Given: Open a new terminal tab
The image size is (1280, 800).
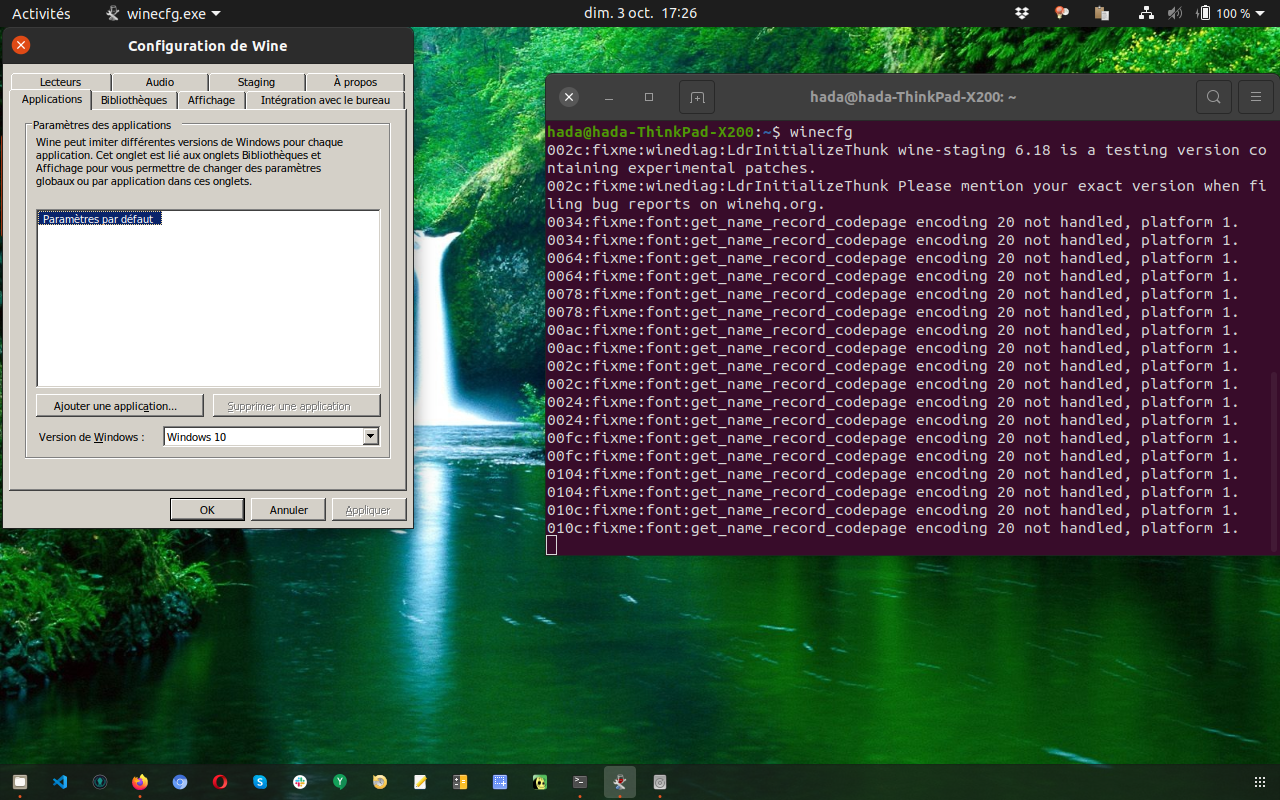Looking at the screenshot, I should tap(697, 97).
